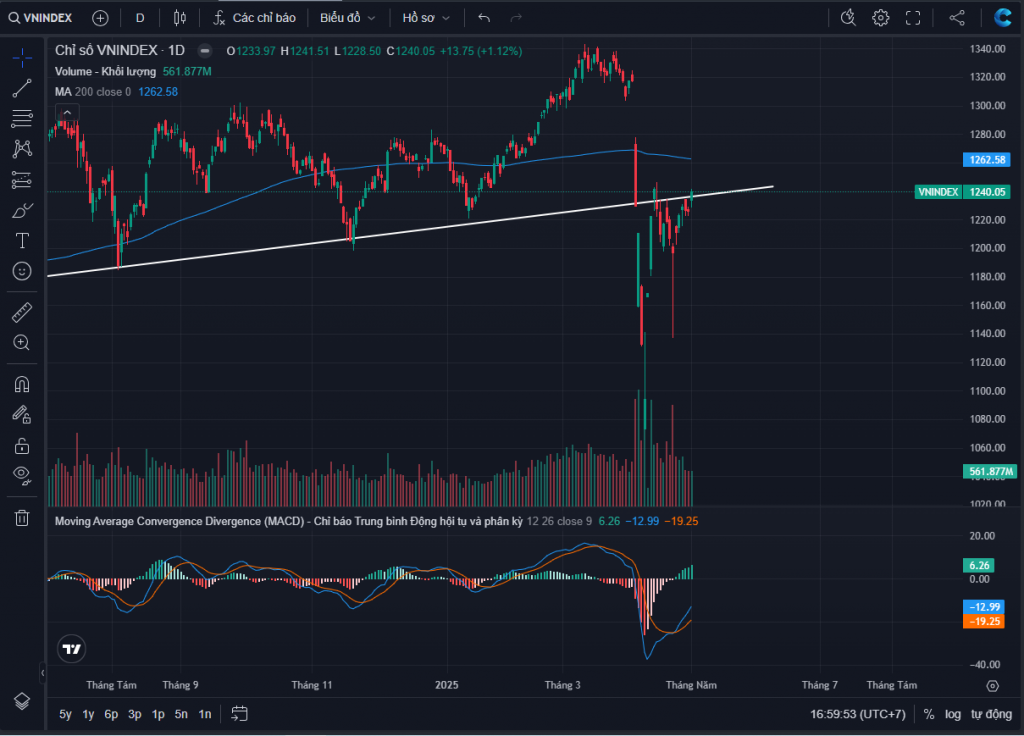Select the Volume - Khối lượng legend
The width and height of the screenshot is (1024, 736).
105,71
